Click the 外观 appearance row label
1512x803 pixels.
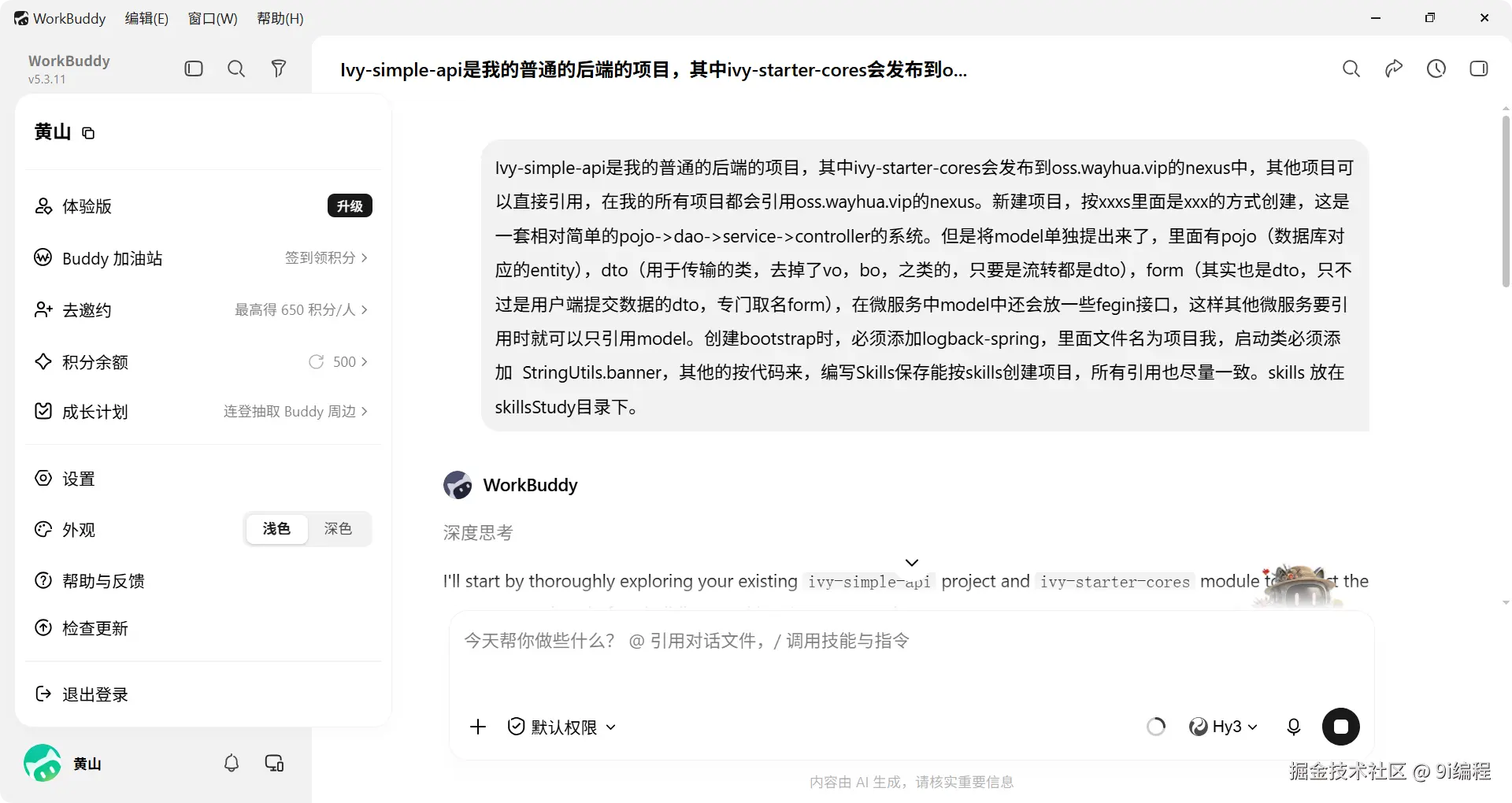tap(79, 530)
